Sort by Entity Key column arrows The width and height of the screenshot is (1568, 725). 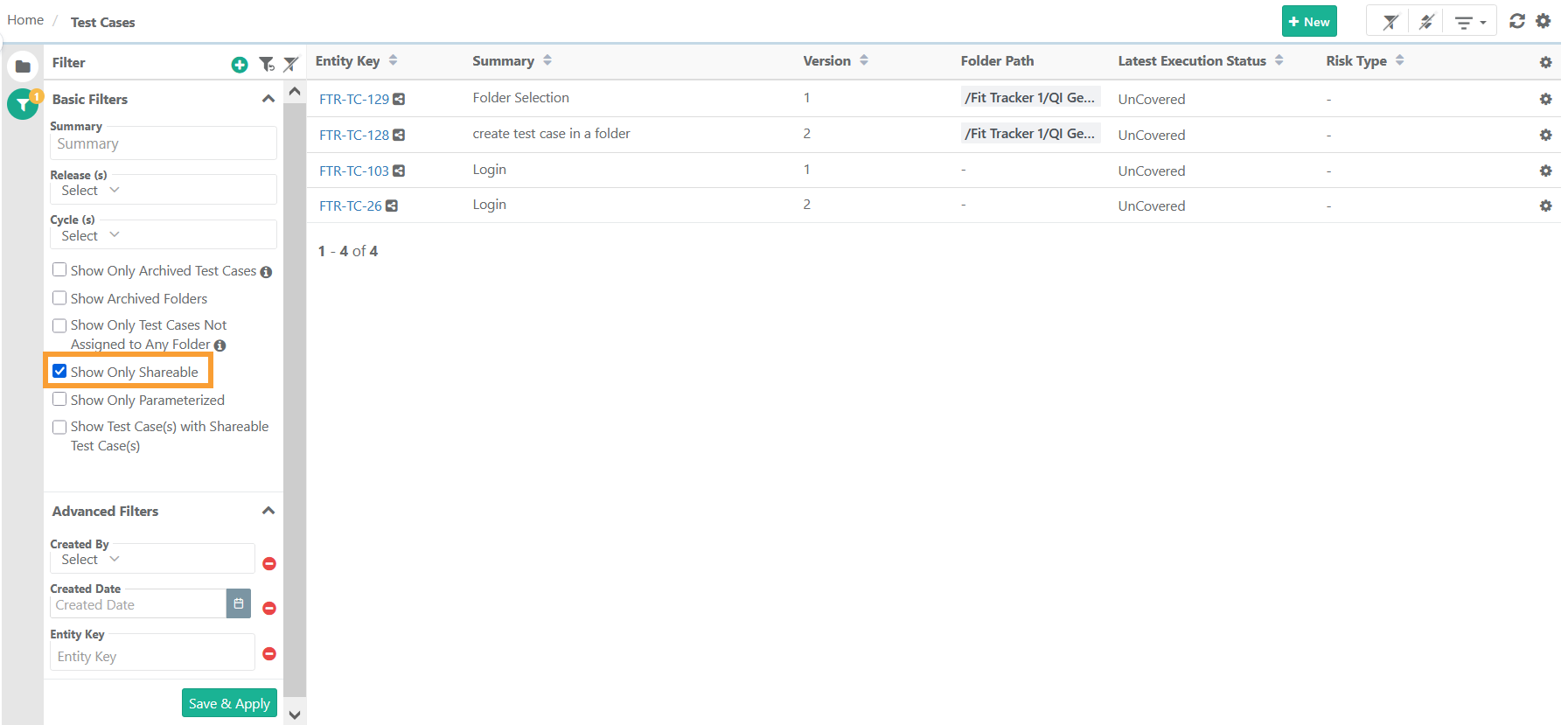pyautogui.click(x=393, y=60)
